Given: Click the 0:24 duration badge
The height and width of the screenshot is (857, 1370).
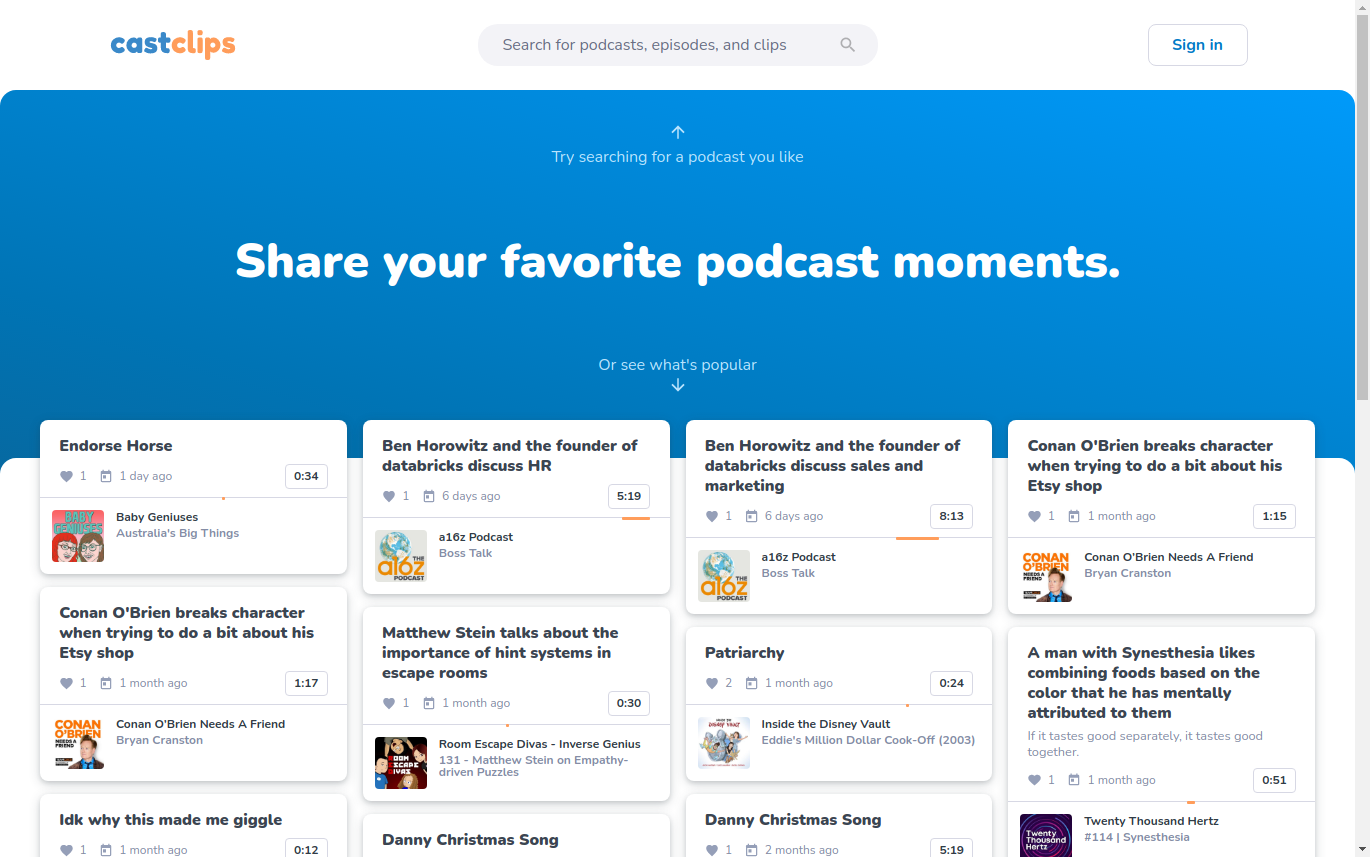Looking at the screenshot, I should [952, 683].
